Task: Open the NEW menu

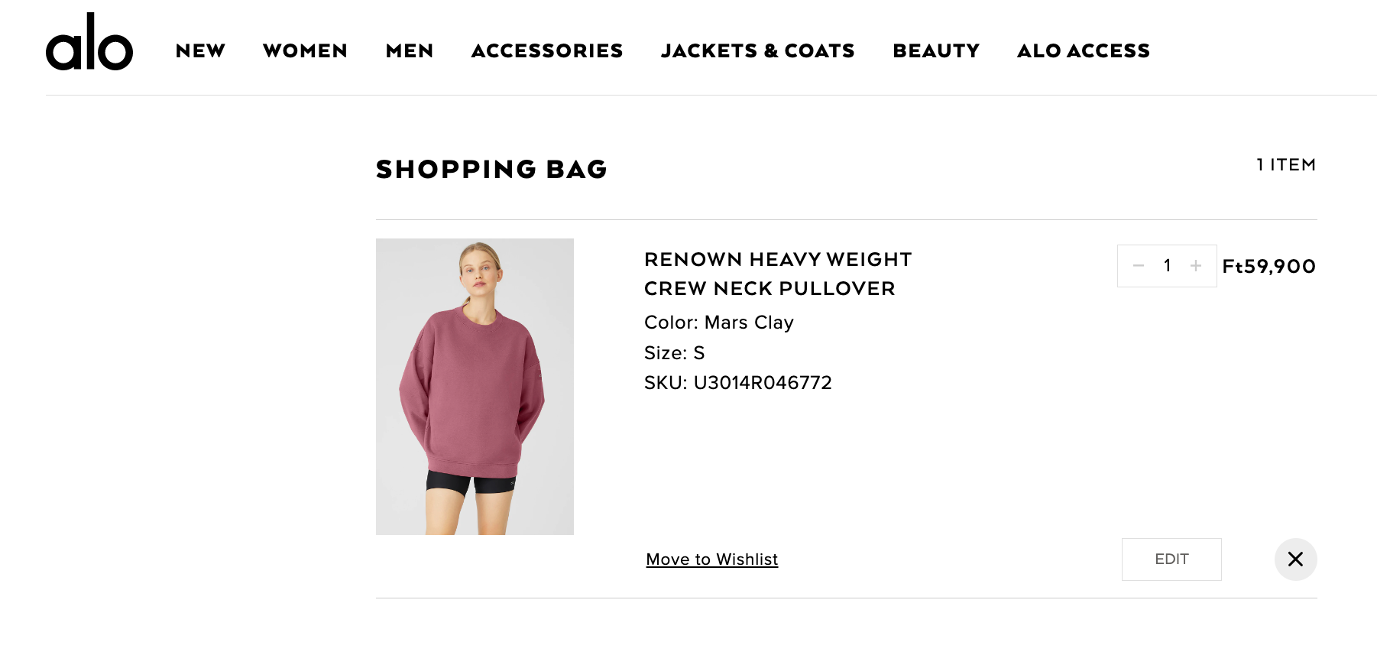Action: pos(200,51)
